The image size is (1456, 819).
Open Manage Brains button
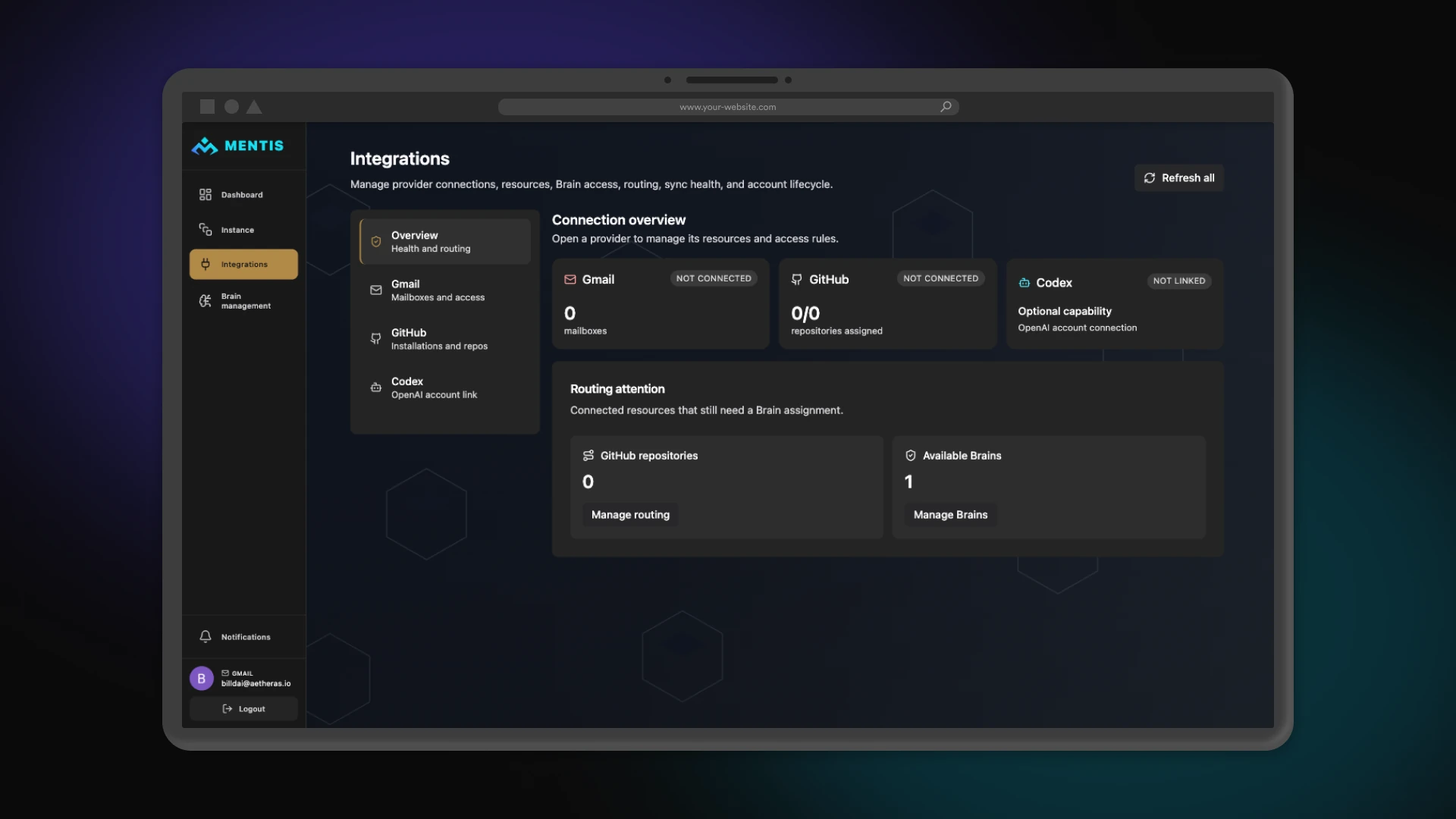pyautogui.click(x=950, y=515)
